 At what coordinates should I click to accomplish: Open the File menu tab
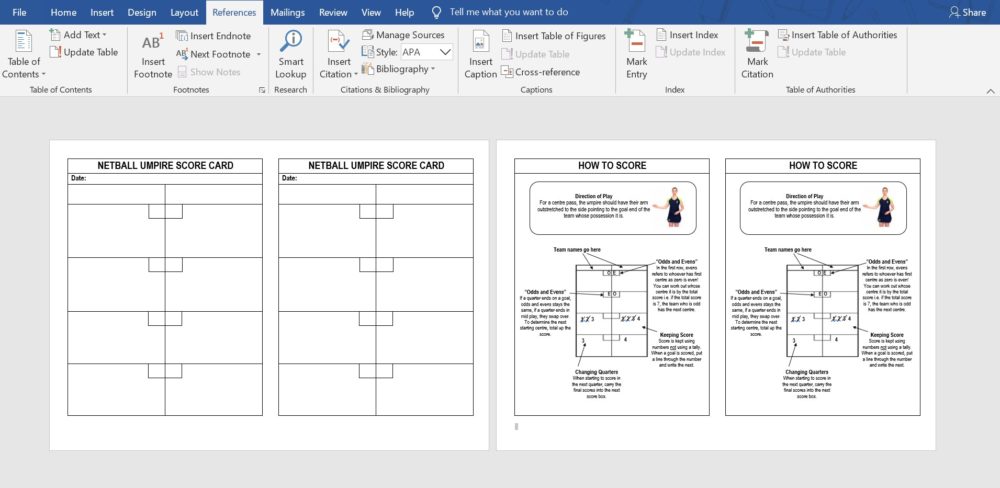click(19, 12)
